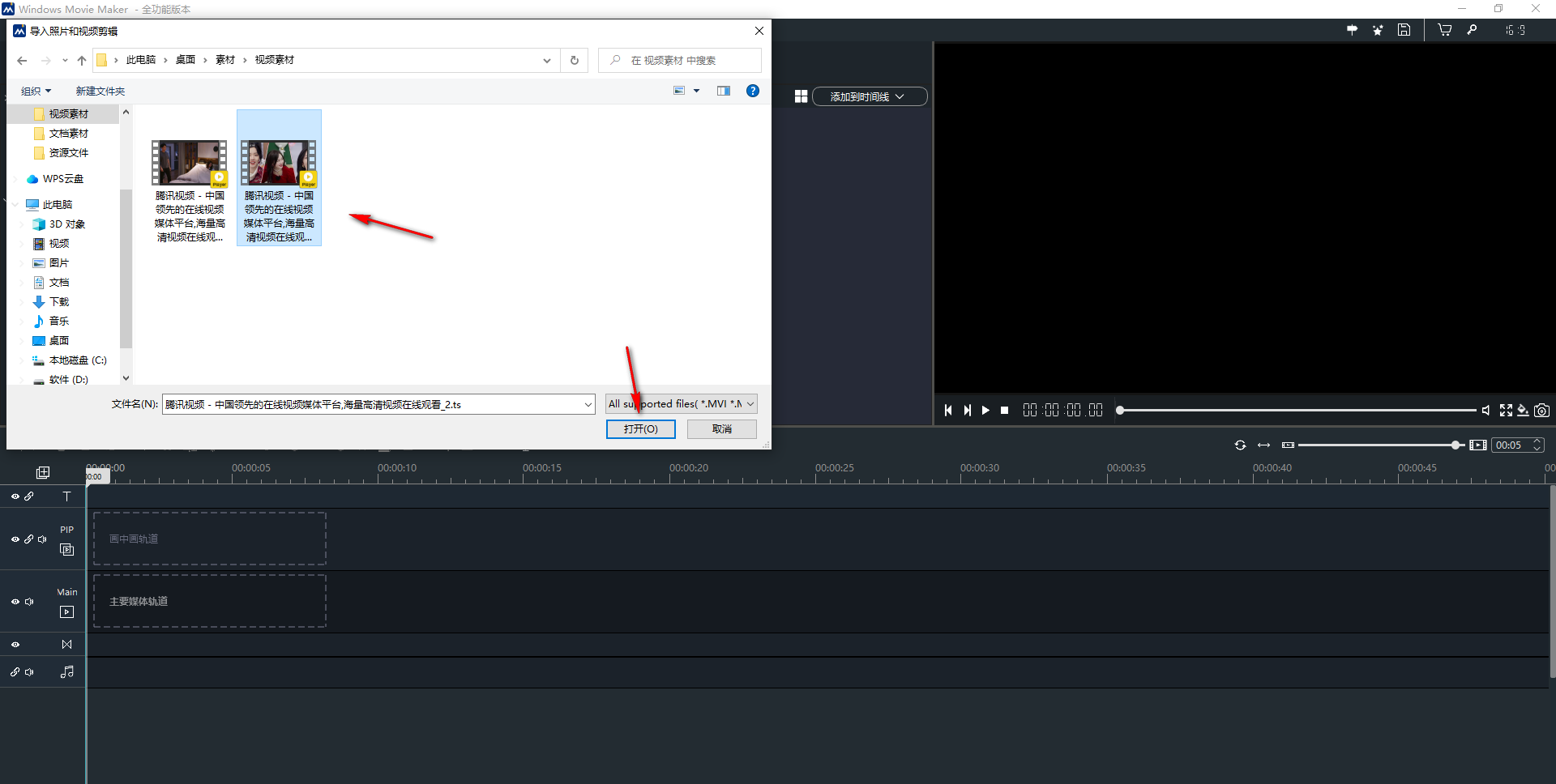
Task: Select the 文档素材 folder in sidebar
Action: point(68,134)
